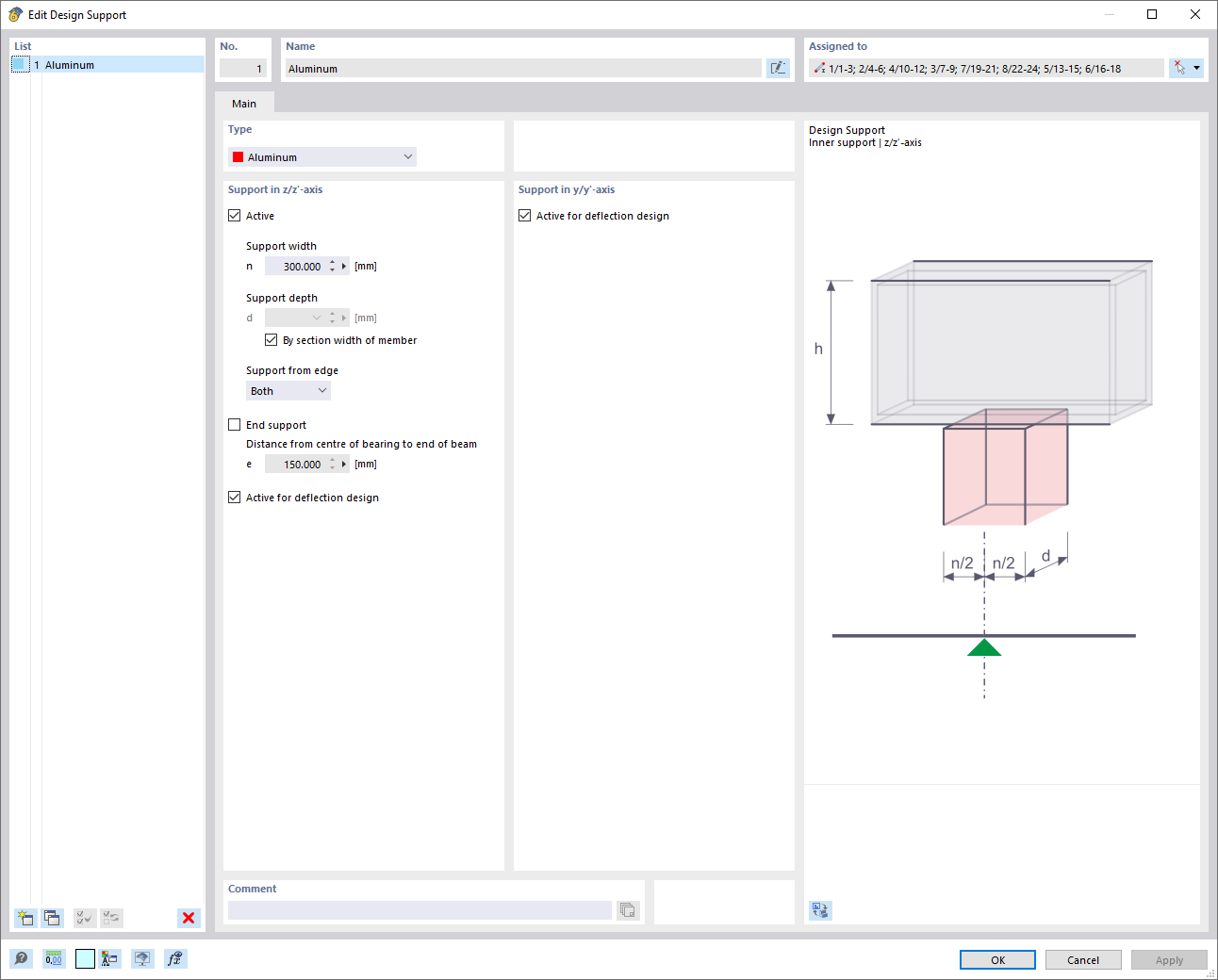Enable the End support option
Viewport: 1218px width, 980px height.
tap(234, 424)
